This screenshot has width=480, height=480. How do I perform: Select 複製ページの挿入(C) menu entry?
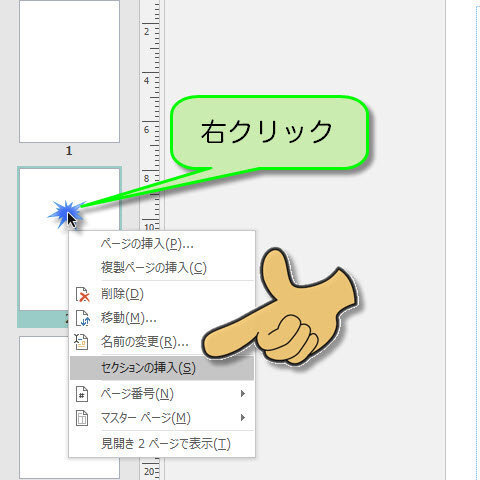[162, 268]
